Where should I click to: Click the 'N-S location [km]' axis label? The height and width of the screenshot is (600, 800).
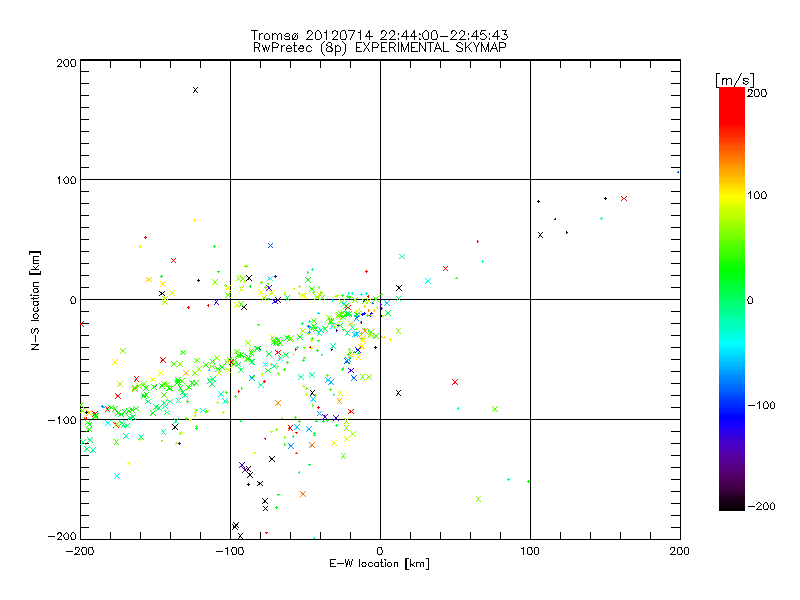(x=35, y=300)
